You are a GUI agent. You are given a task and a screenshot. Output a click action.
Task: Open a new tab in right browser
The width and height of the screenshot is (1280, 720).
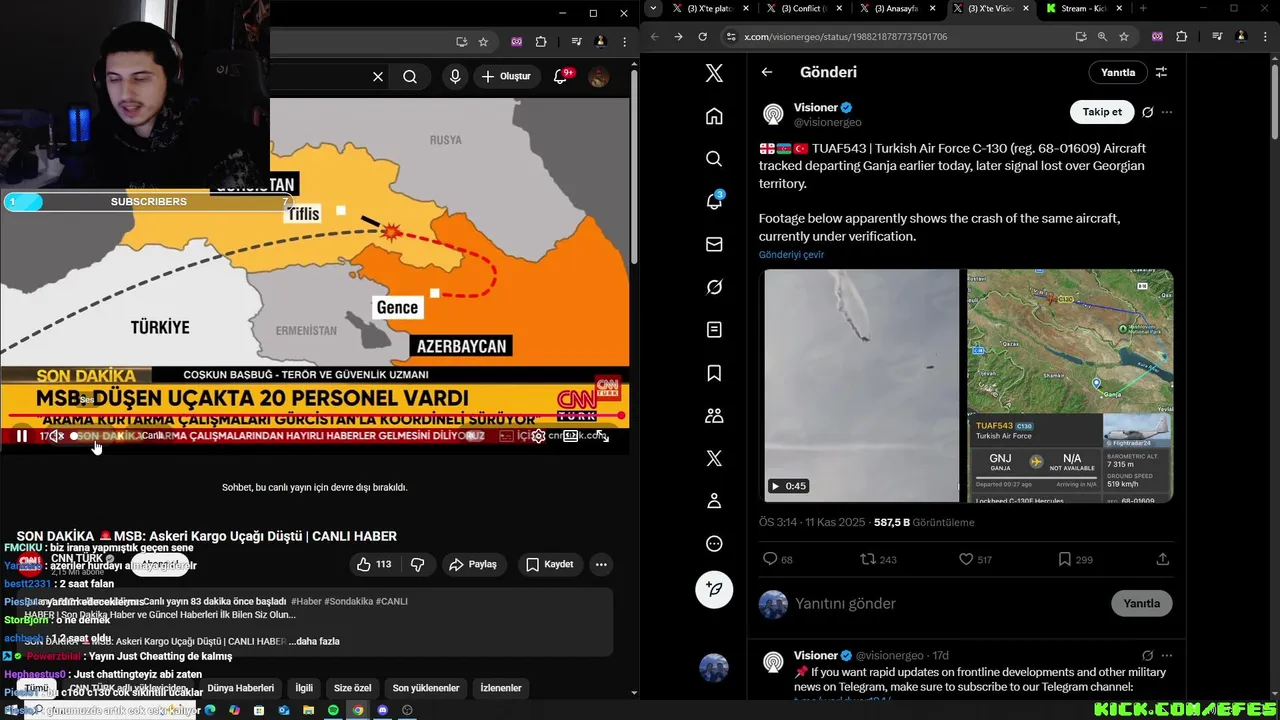[x=1143, y=9]
